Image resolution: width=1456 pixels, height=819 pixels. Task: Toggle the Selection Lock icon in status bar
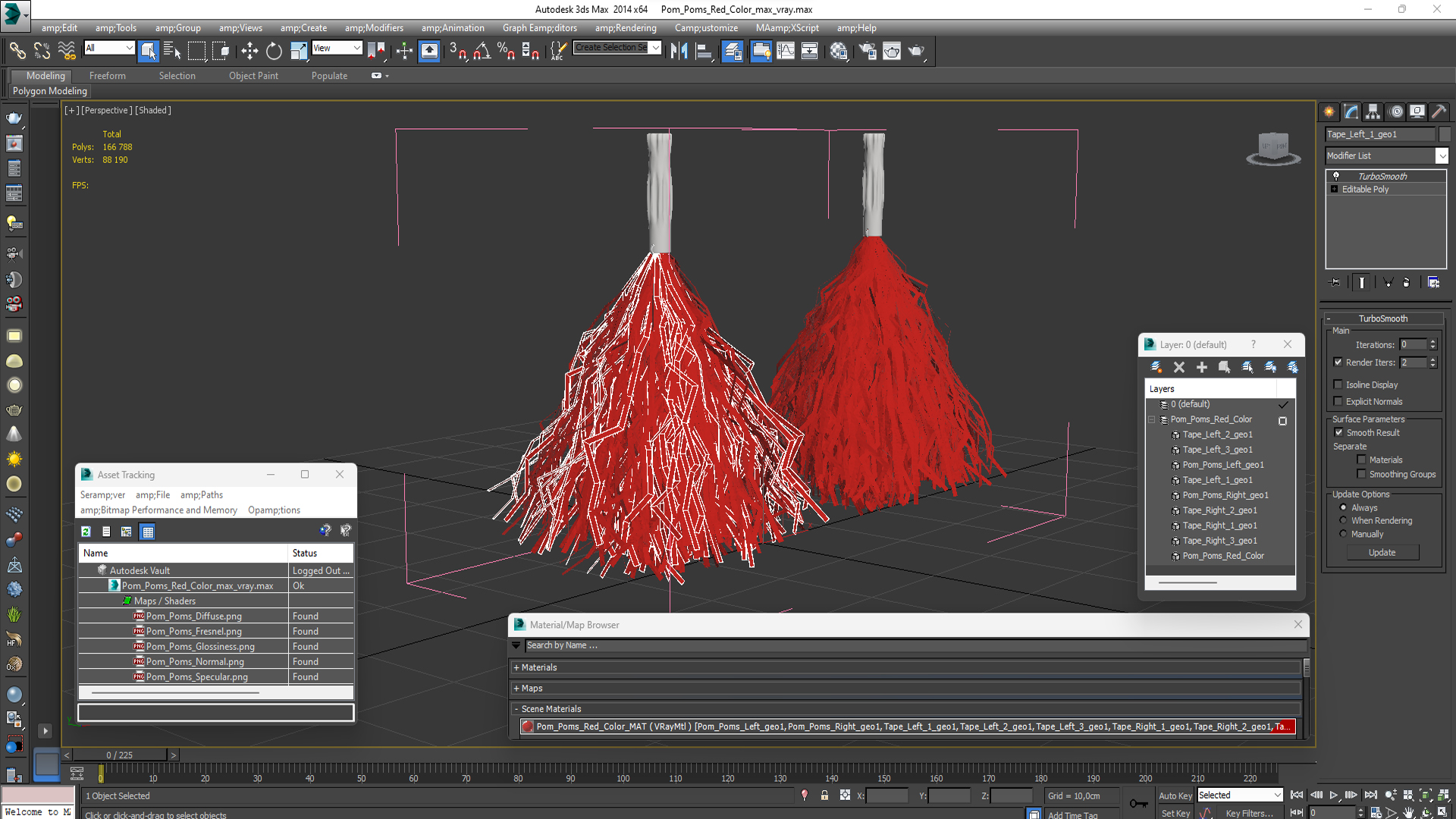(x=824, y=795)
